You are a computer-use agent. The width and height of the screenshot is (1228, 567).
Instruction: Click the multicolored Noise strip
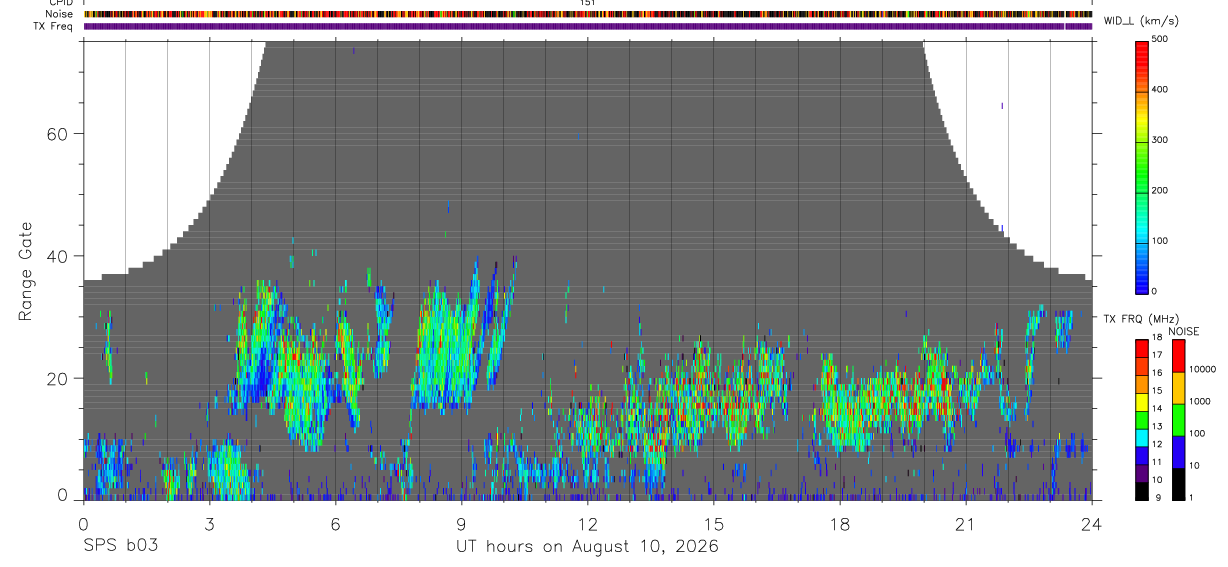pos(588,14)
